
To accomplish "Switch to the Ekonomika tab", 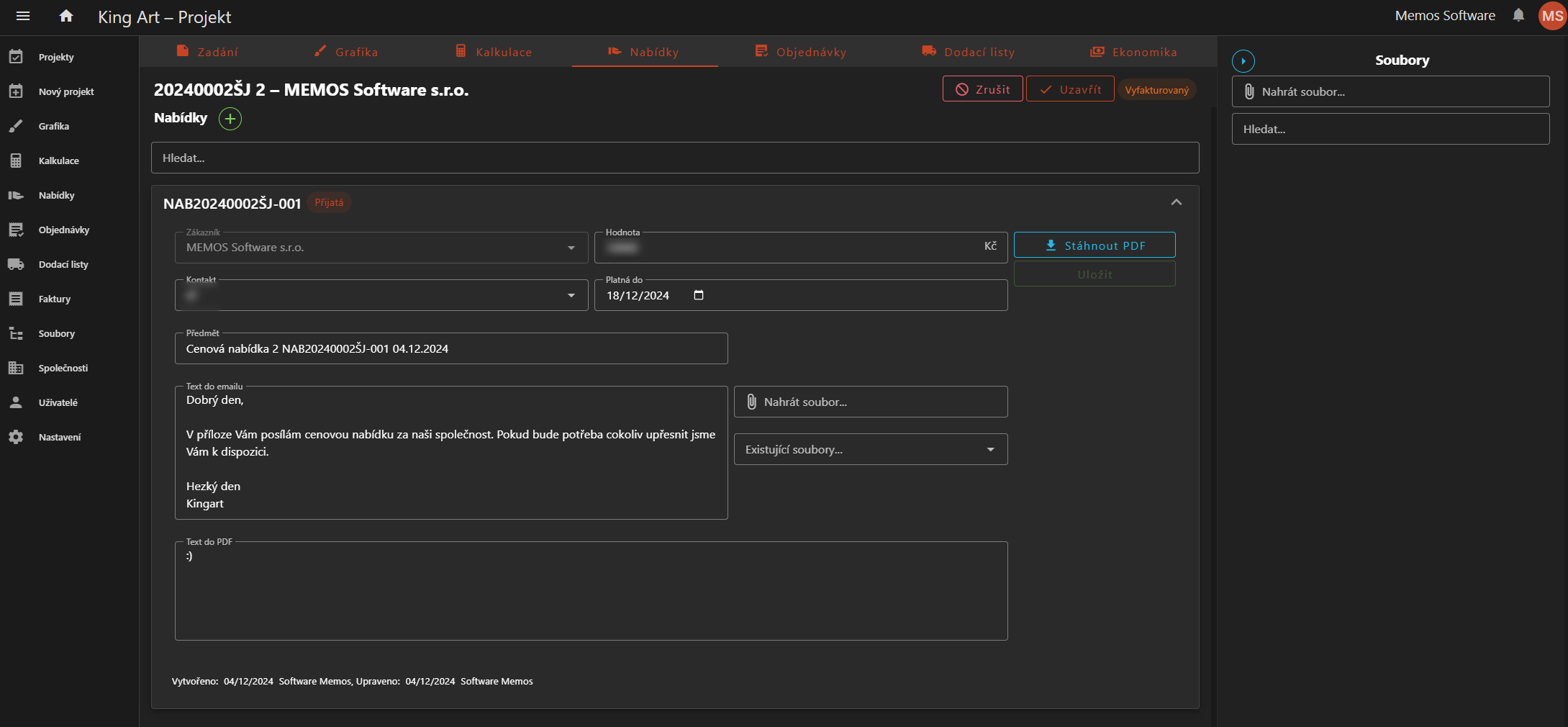I will coord(1133,52).
